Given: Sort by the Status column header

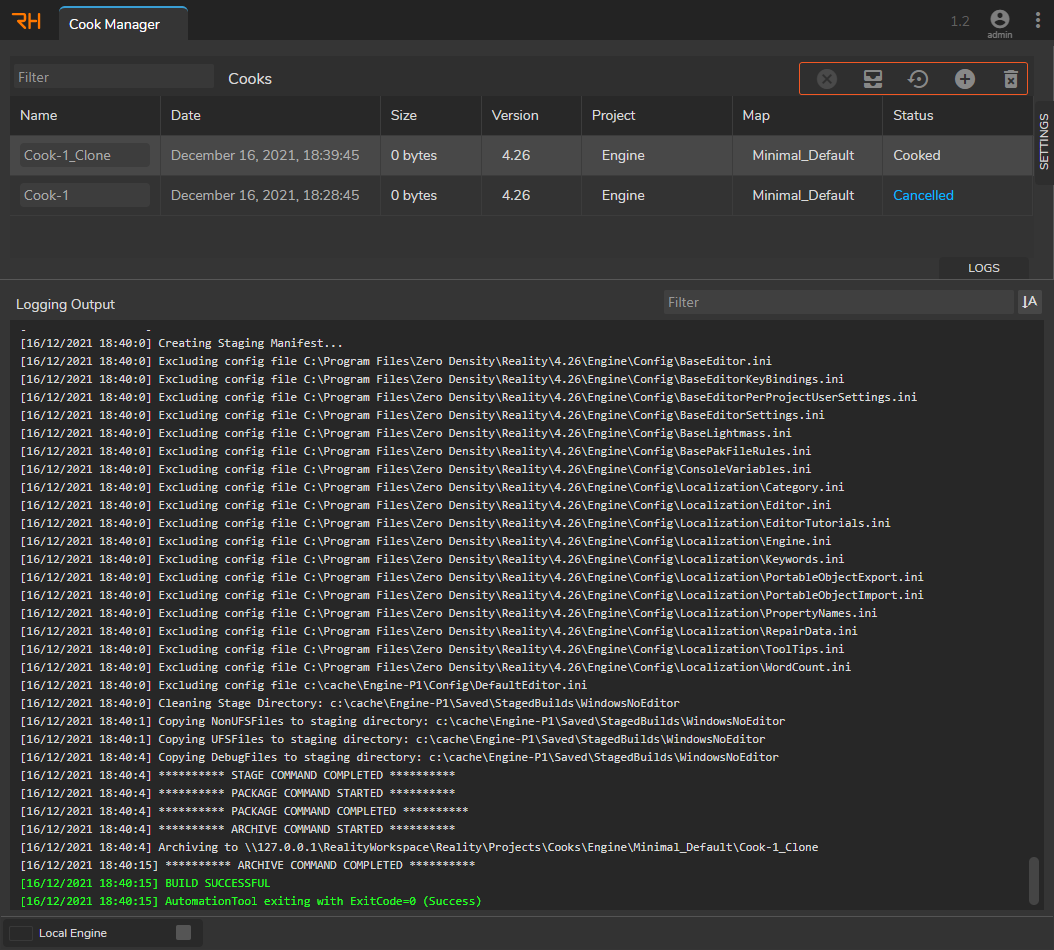Looking at the screenshot, I should tap(913, 115).
